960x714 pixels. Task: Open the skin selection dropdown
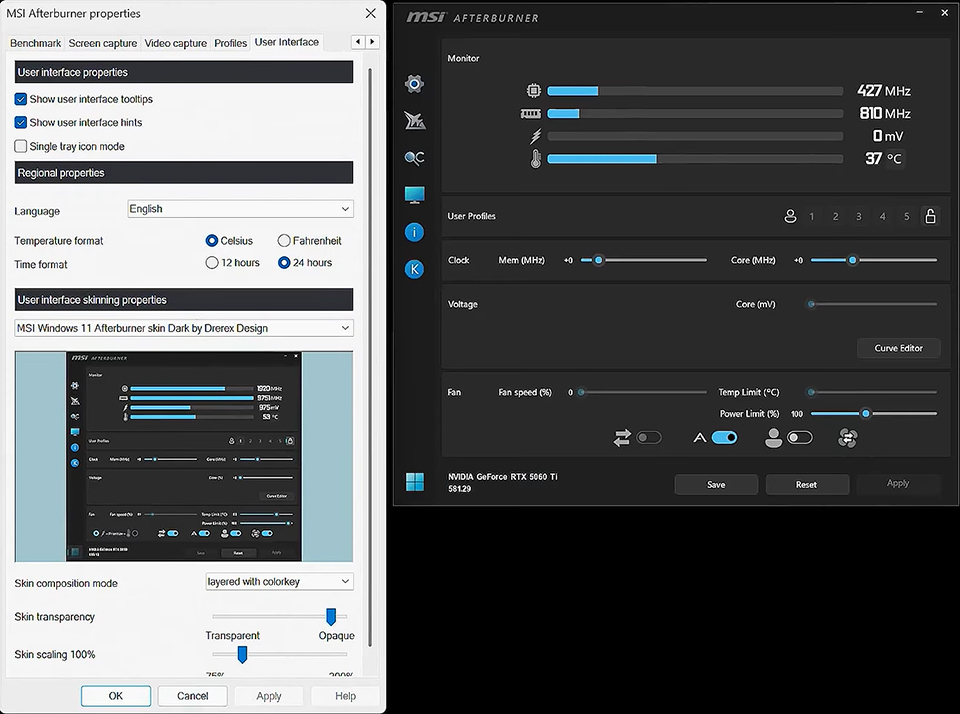tap(183, 327)
